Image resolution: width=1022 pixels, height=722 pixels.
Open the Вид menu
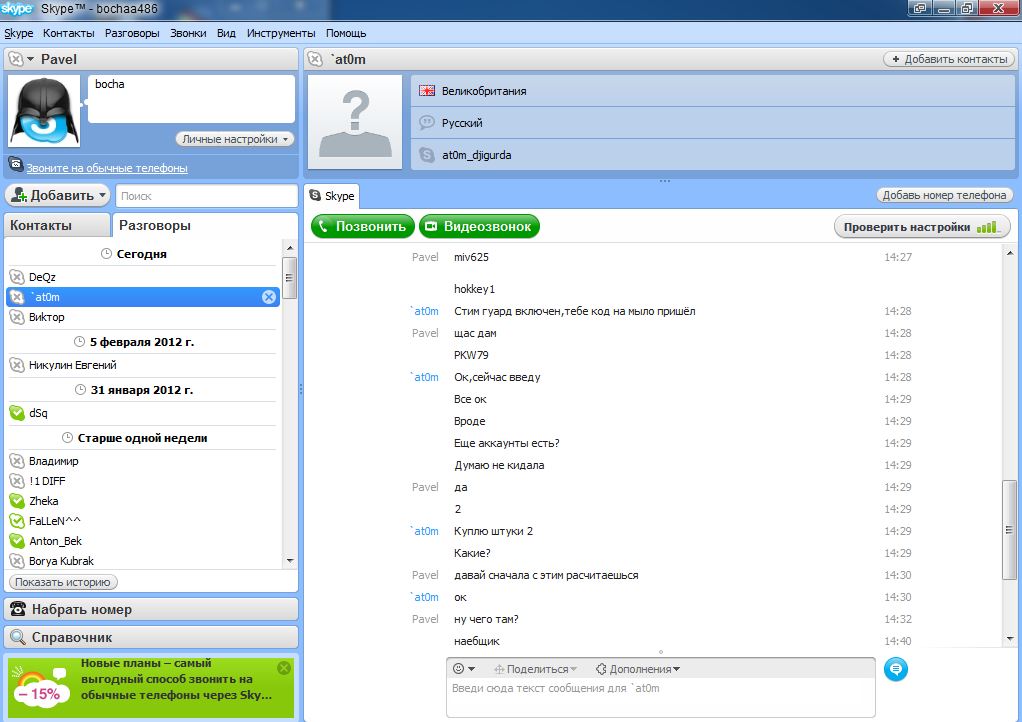pos(226,33)
